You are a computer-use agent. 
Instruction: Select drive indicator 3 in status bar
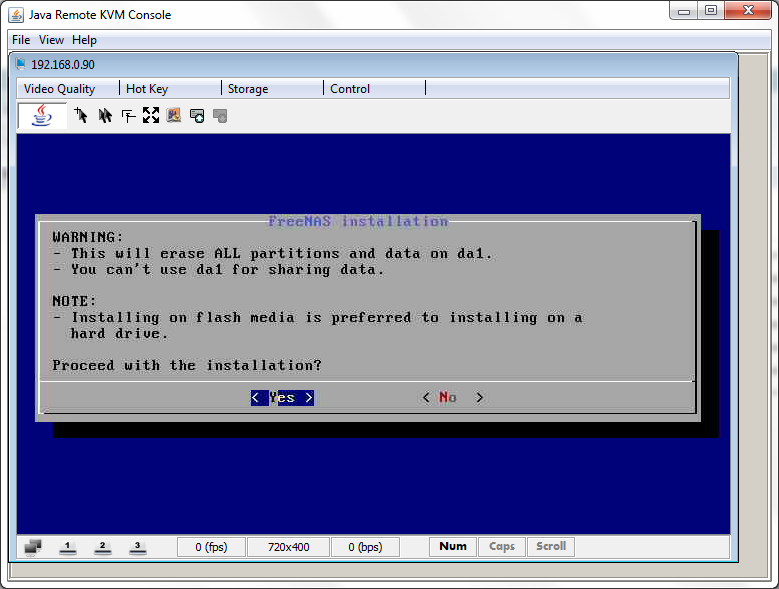[137, 547]
